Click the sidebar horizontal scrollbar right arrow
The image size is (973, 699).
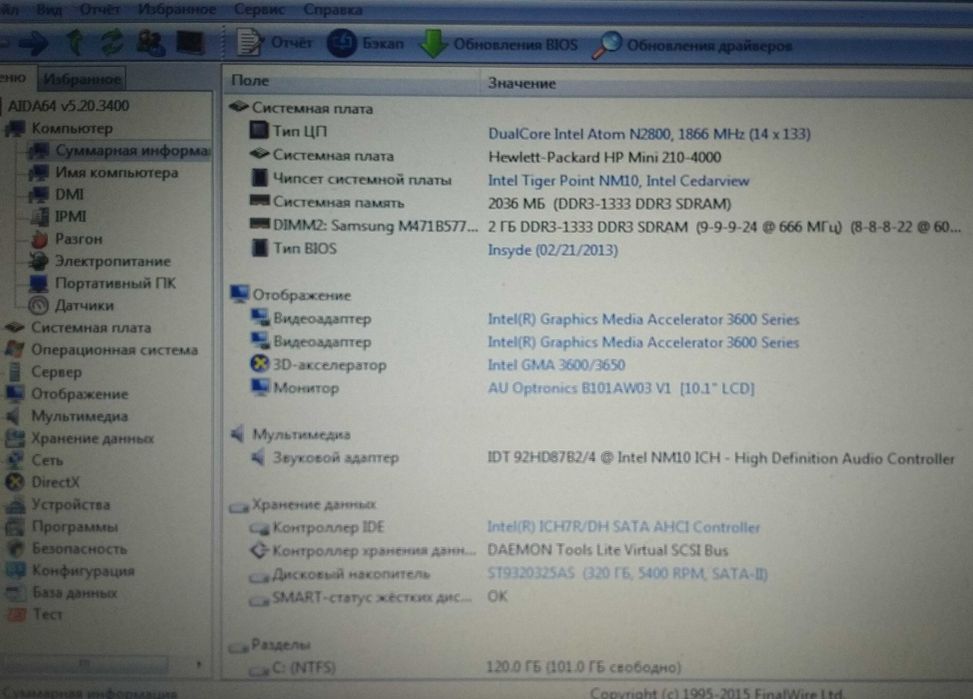199,664
